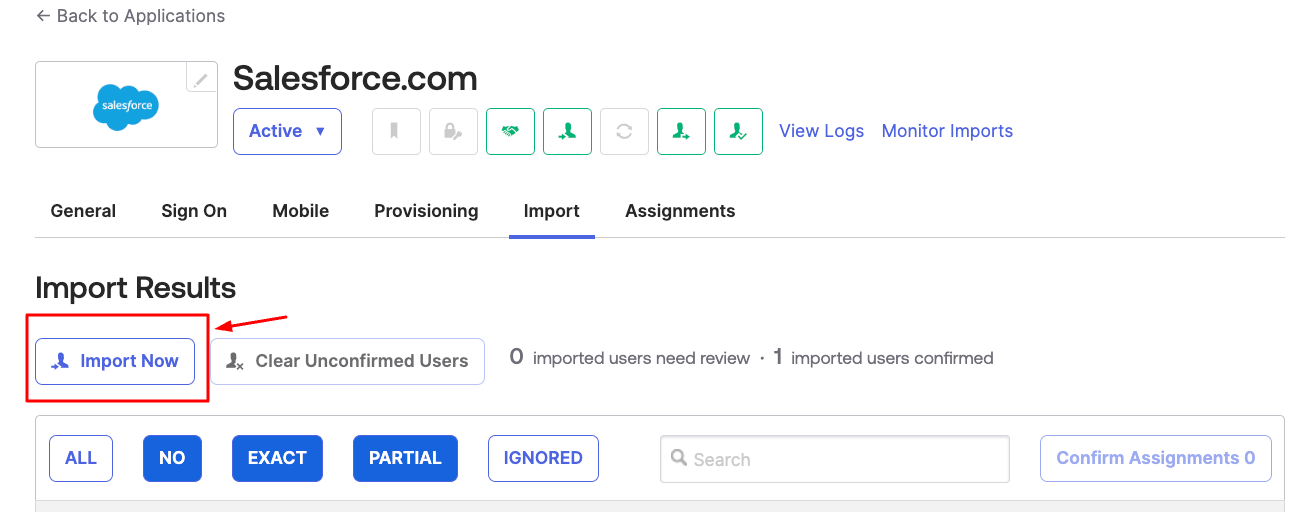
Task: Click the Import Results heading
Action: (x=136, y=288)
